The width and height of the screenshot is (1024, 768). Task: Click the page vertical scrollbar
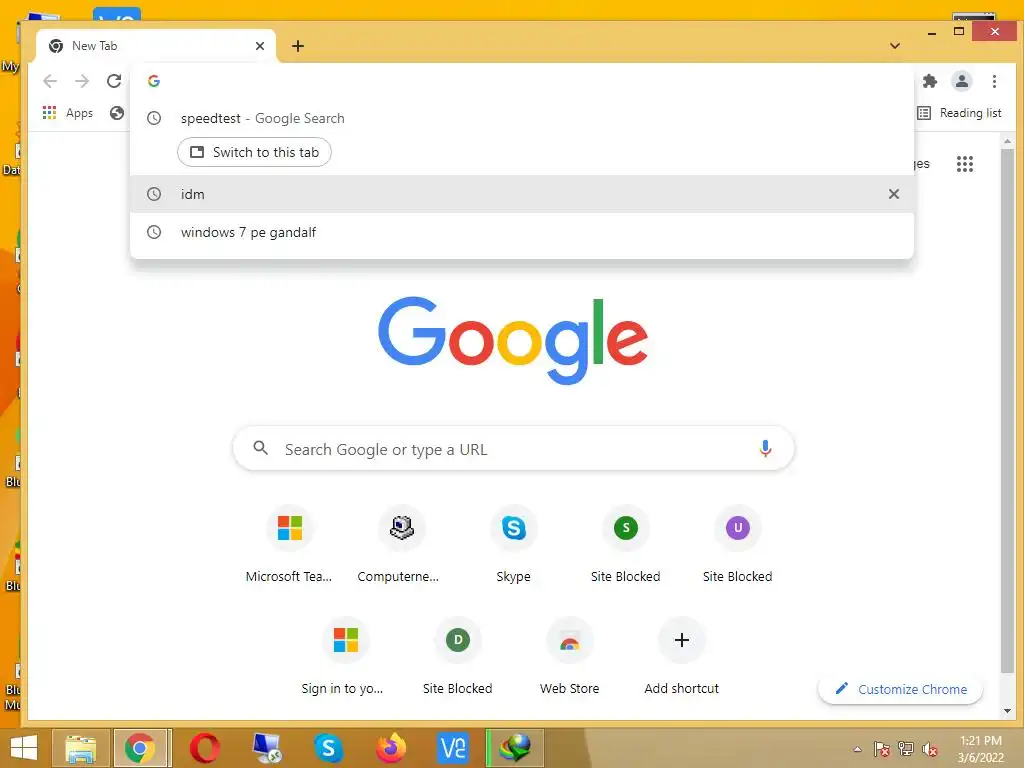[1007, 411]
